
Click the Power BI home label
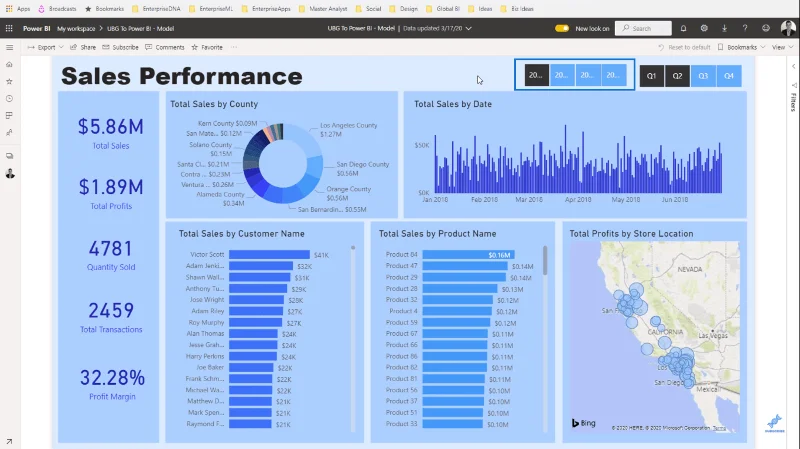tap(36, 29)
